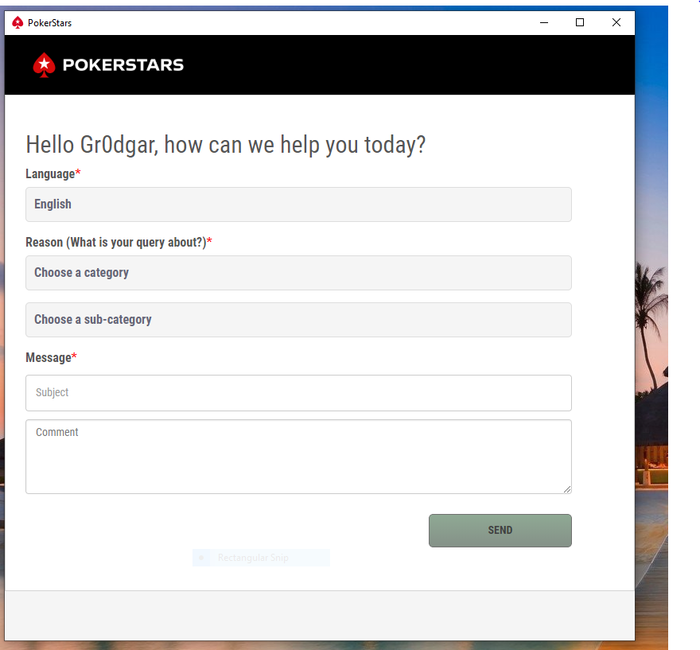Open the English language dropdown
The width and height of the screenshot is (700, 650).
click(298, 204)
